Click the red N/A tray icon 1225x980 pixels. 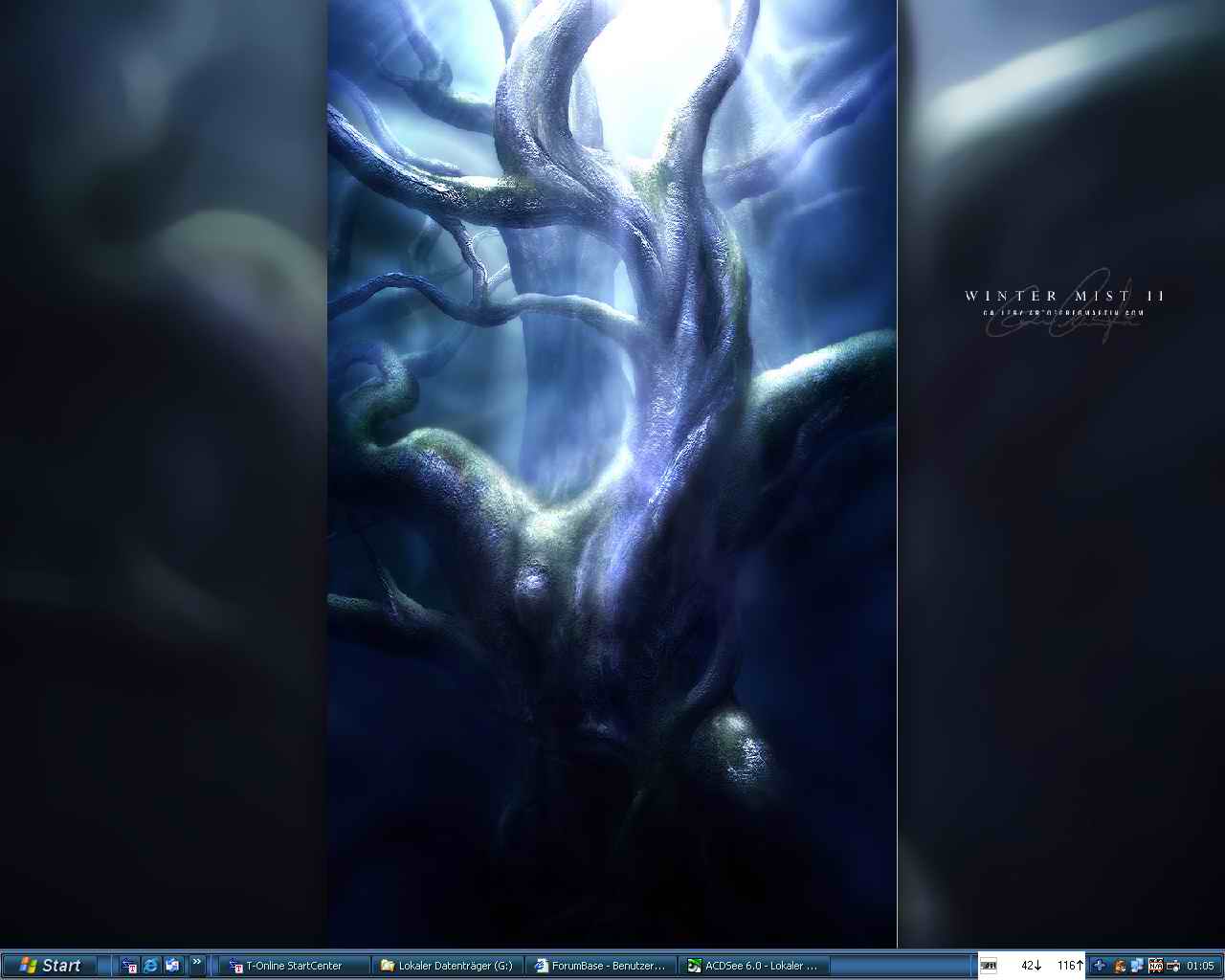pyautogui.click(x=1155, y=966)
